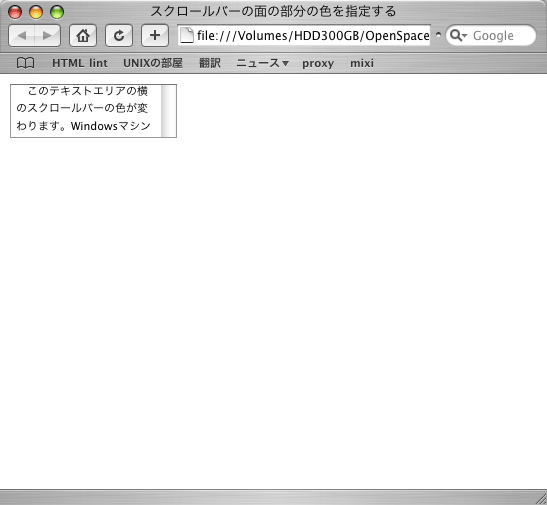
Task: Click the page icon in the address bar
Action: (187, 35)
